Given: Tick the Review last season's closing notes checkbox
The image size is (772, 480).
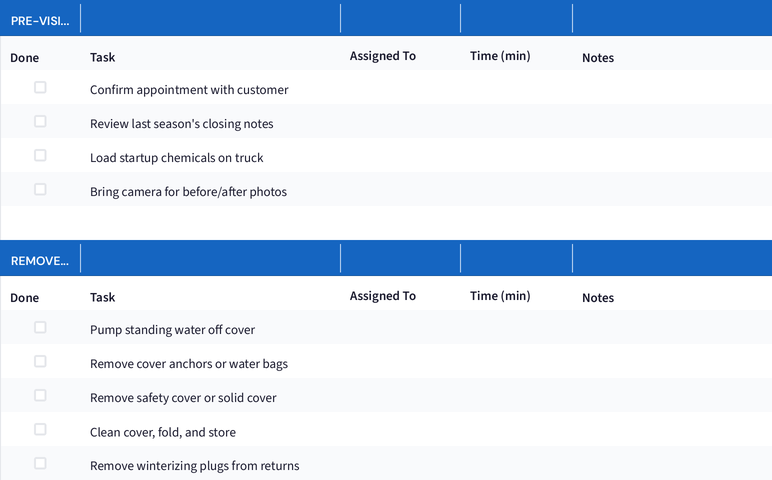Looking at the screenshot, I should pos(40,122).
